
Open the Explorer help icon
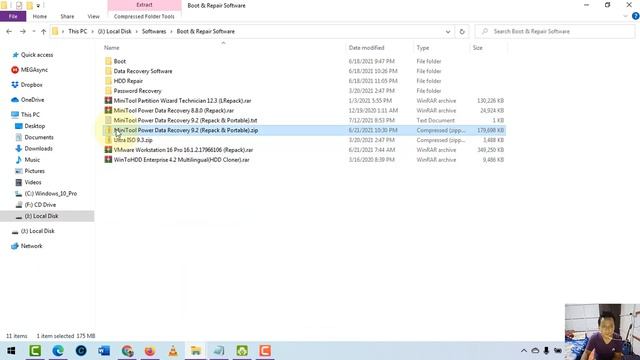(x=636, y=16)
